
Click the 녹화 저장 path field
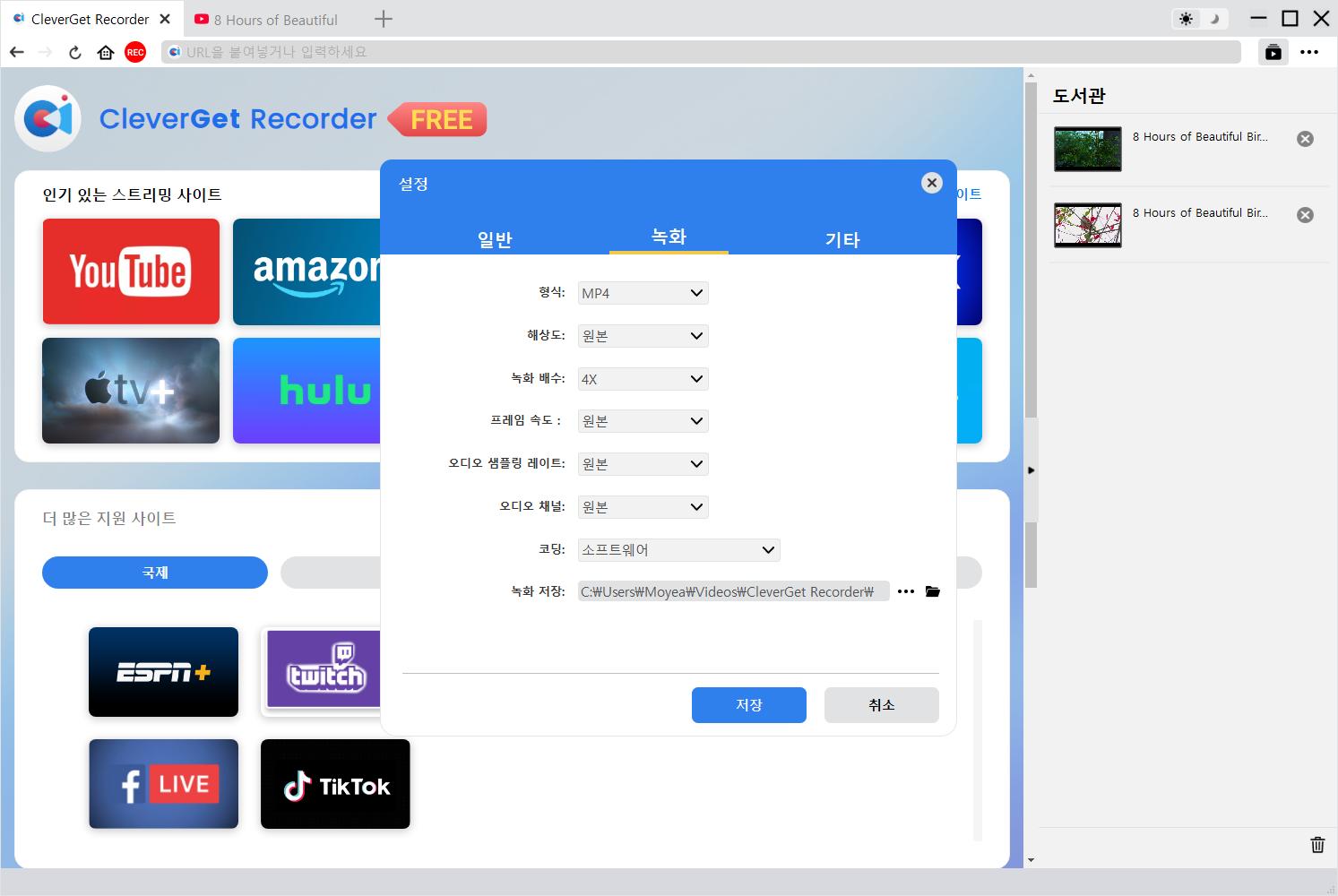[x=733, y=591]
